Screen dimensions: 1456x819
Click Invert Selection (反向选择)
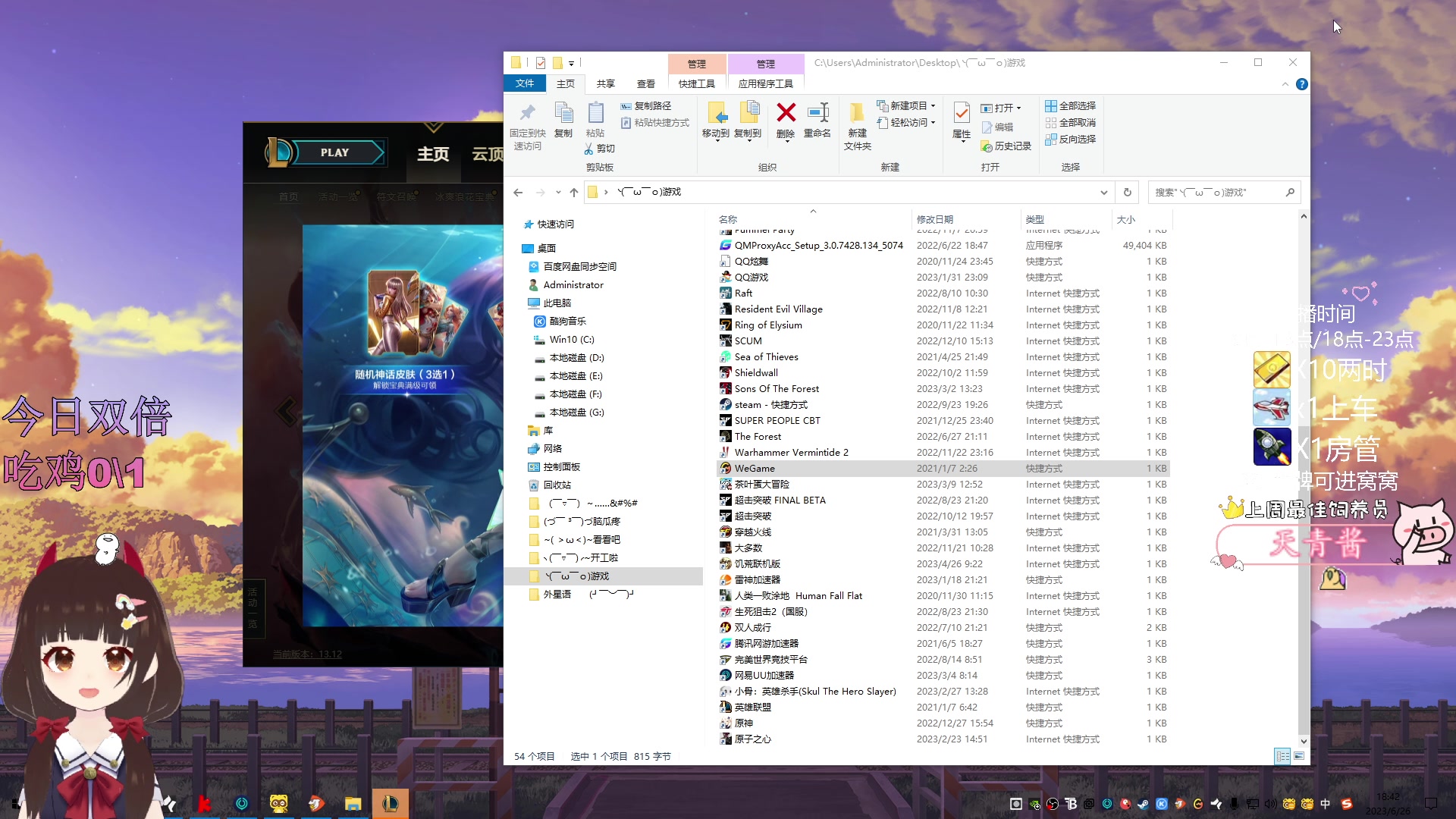[x=1070, y=140]
